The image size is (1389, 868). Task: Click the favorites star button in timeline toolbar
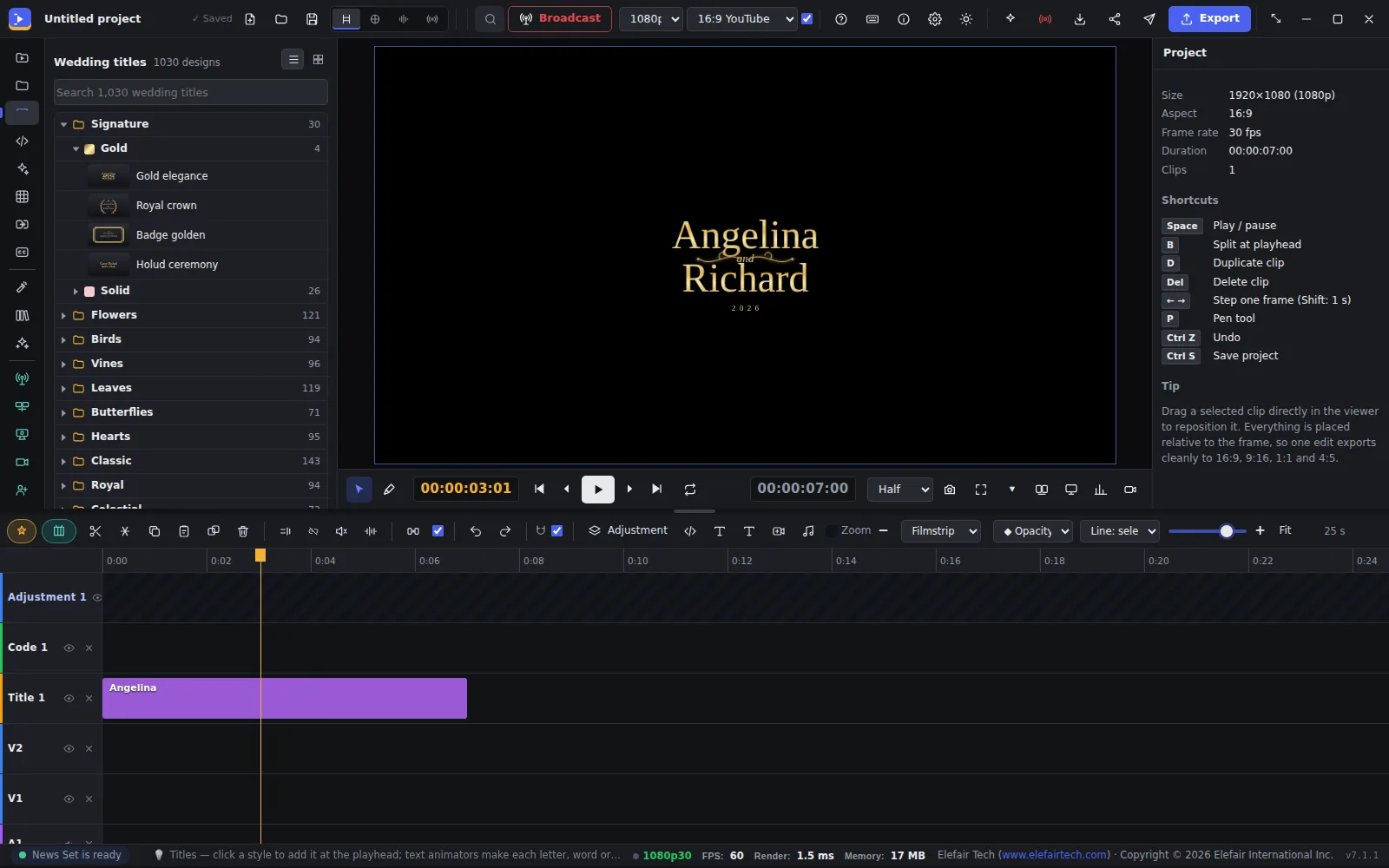[22, 530]
